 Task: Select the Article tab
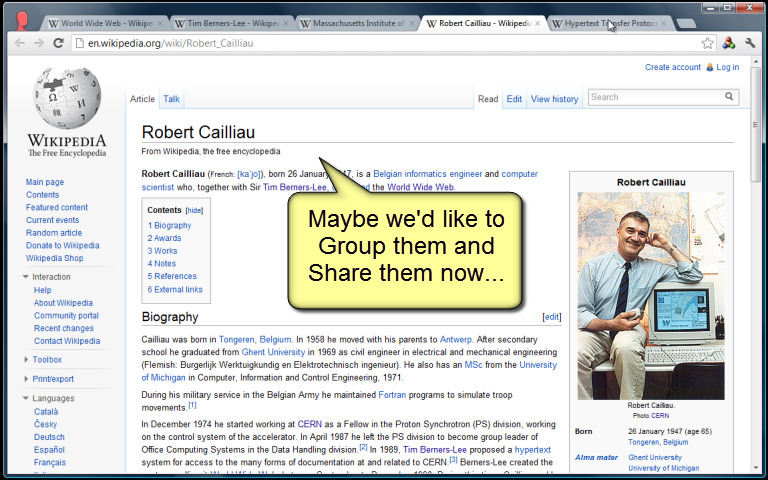142,99
